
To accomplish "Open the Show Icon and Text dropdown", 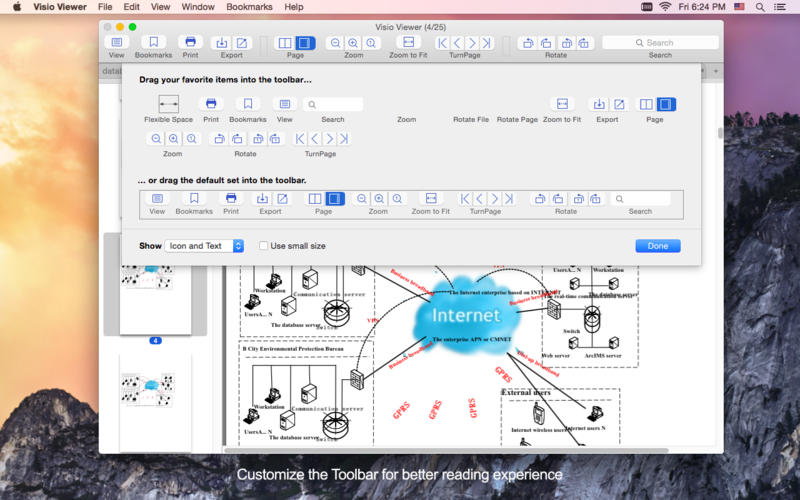I will tap(204, 246).
